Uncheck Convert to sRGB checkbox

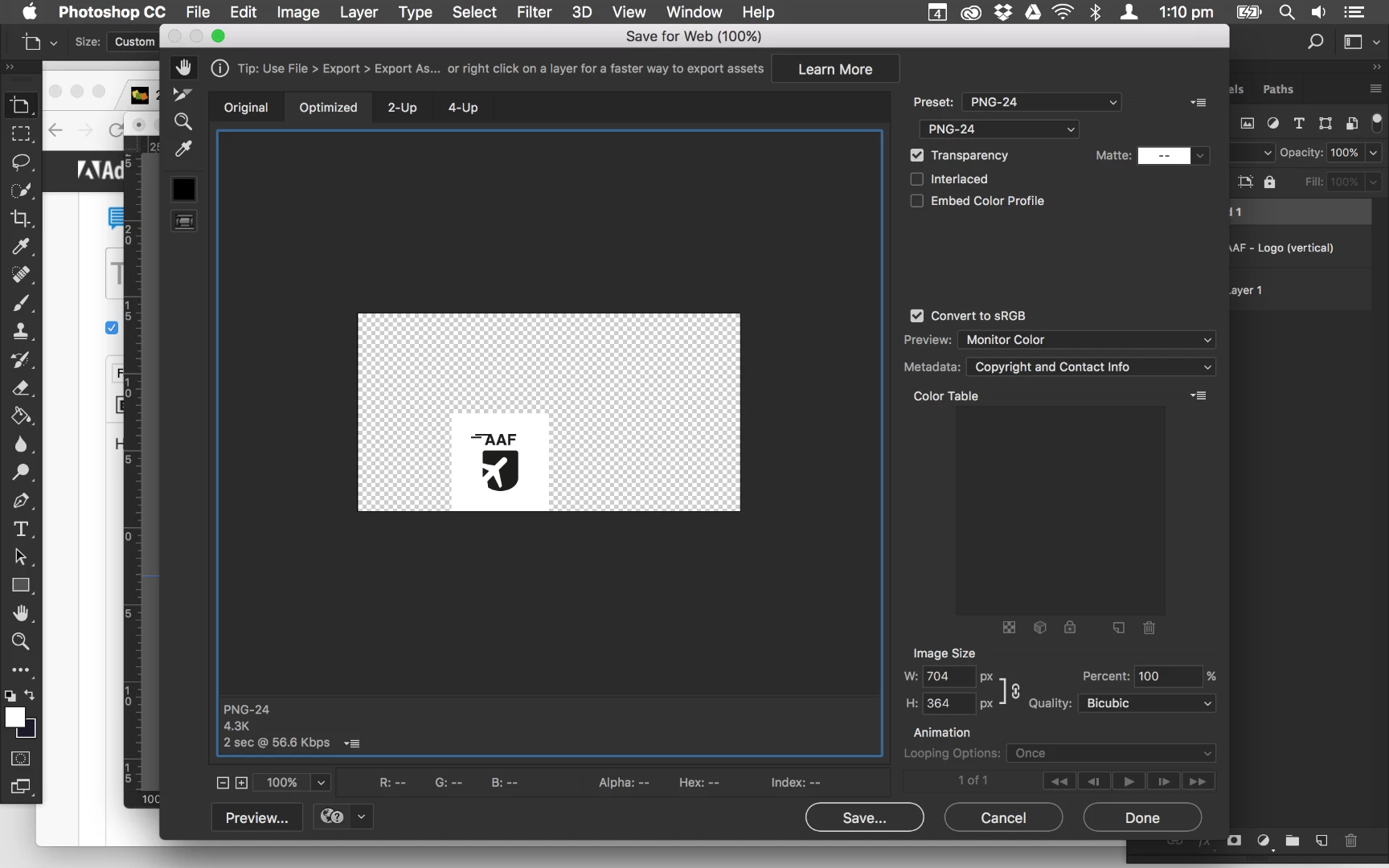(x=917, y=316)
